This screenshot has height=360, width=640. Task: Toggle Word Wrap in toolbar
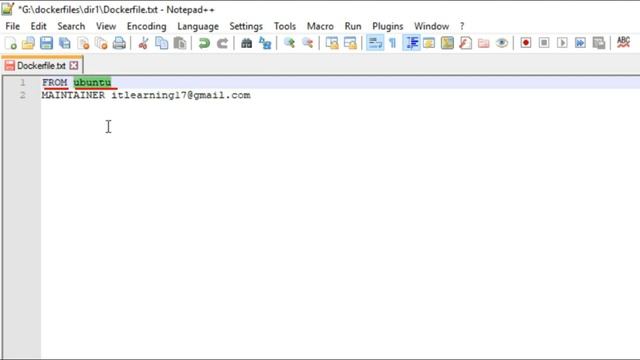pos(375,43)
